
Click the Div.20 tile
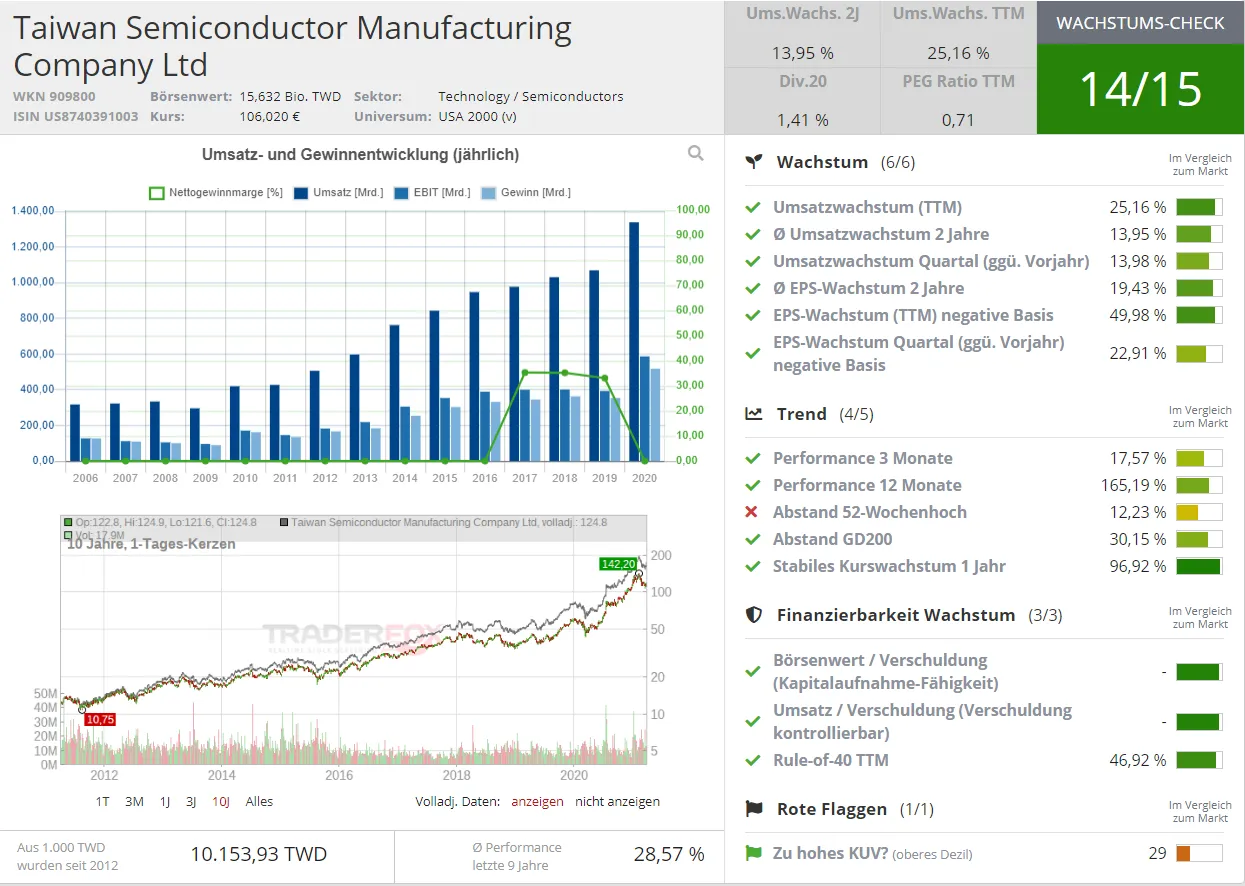[802, 101]
